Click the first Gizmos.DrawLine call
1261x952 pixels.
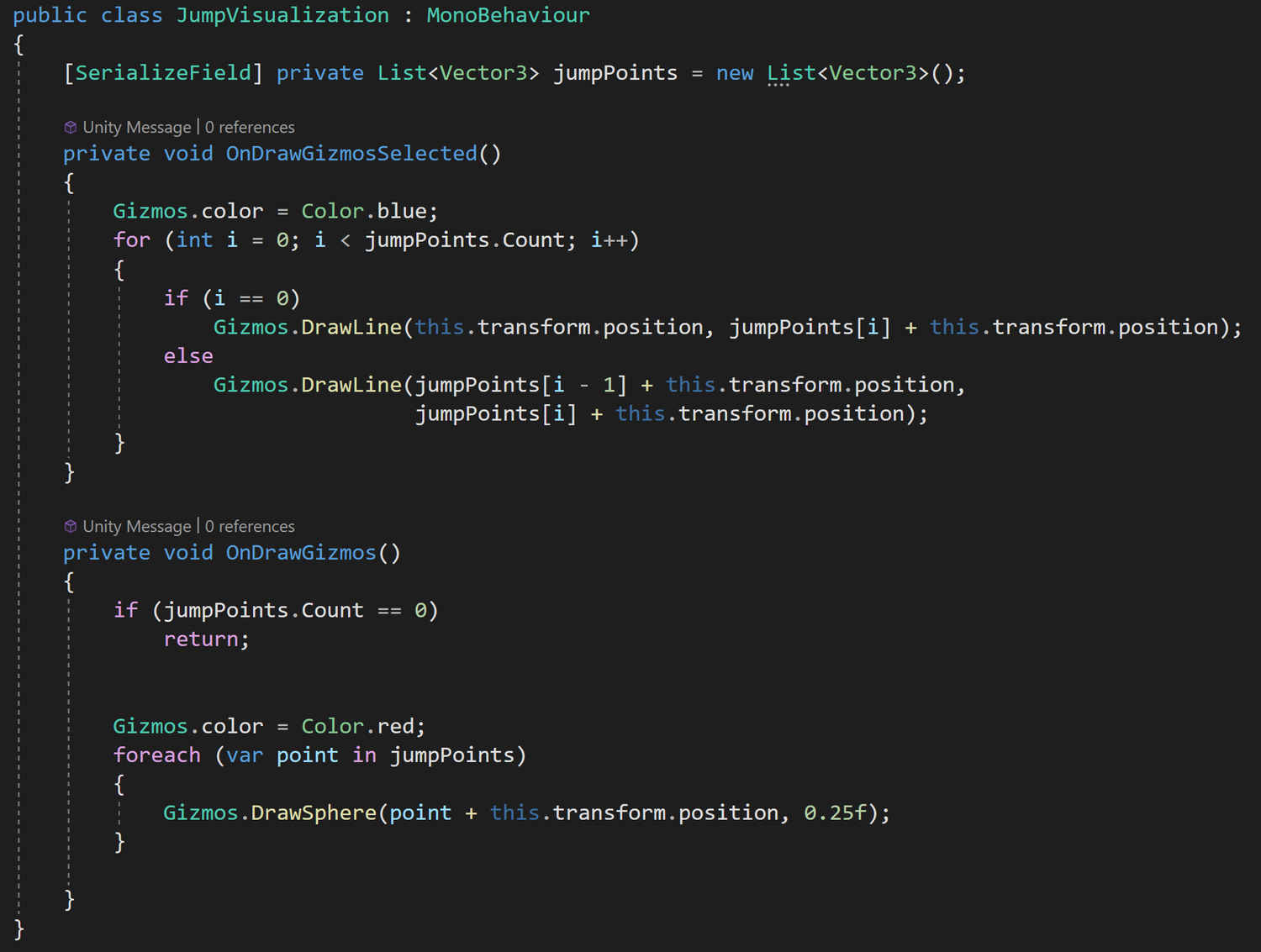click(351, 327)
